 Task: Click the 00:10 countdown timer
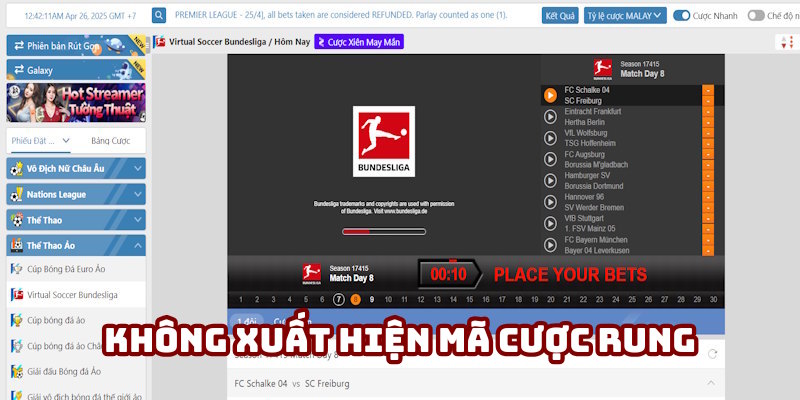pos(448,274)
